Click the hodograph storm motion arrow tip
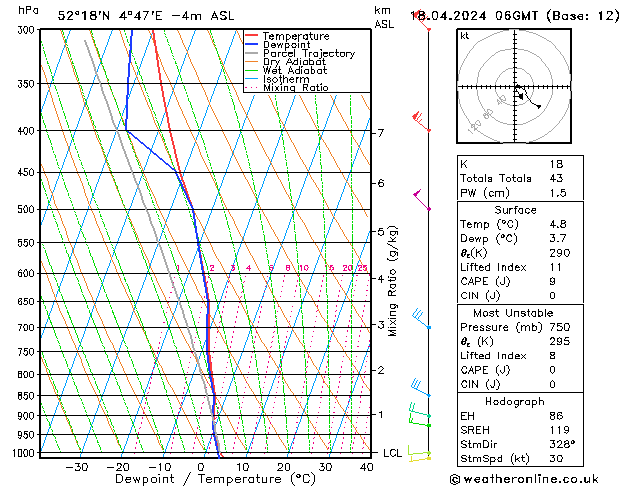The height and width of the screenshot is (486, 629). [x=541, y=106]
